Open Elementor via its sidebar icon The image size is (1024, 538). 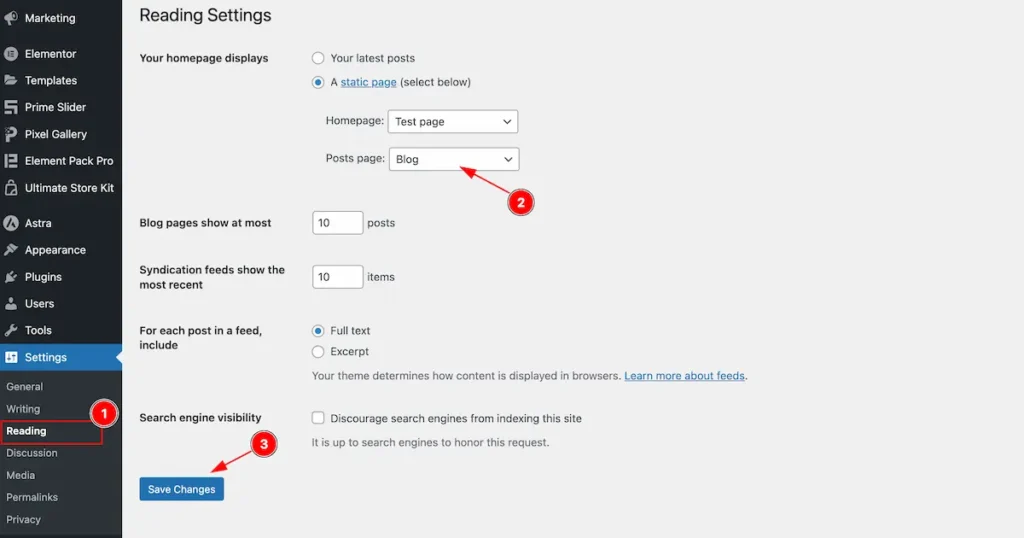tap(11, 54)
